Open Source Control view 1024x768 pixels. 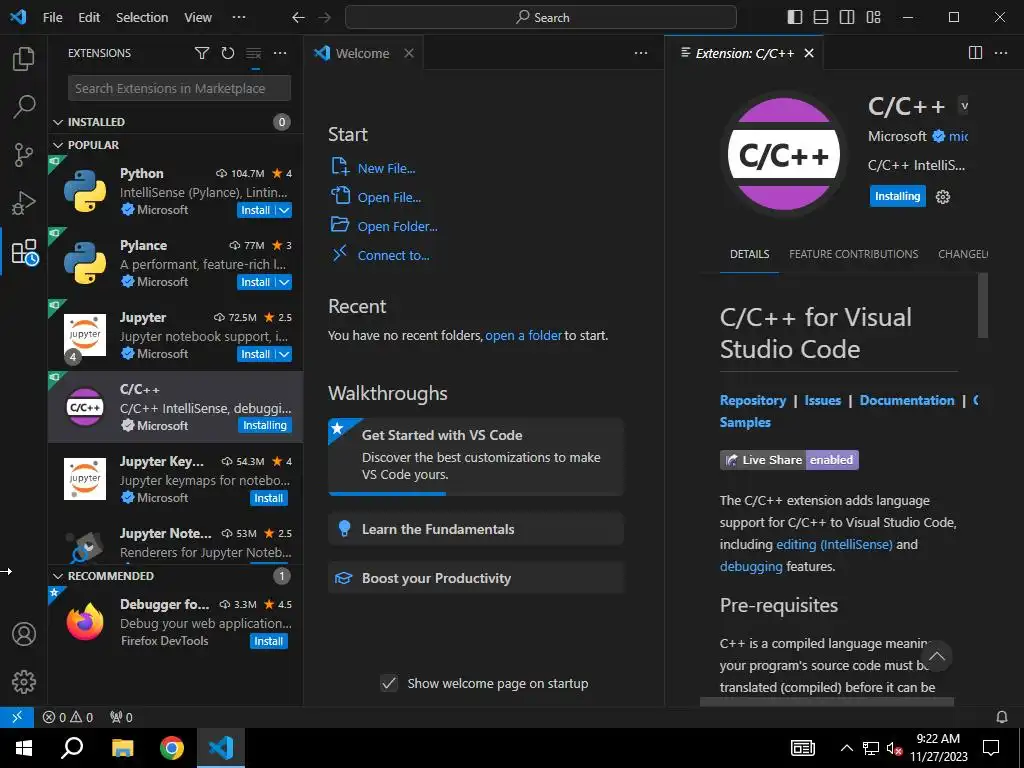pyautogui.click(x=24, y=155)
